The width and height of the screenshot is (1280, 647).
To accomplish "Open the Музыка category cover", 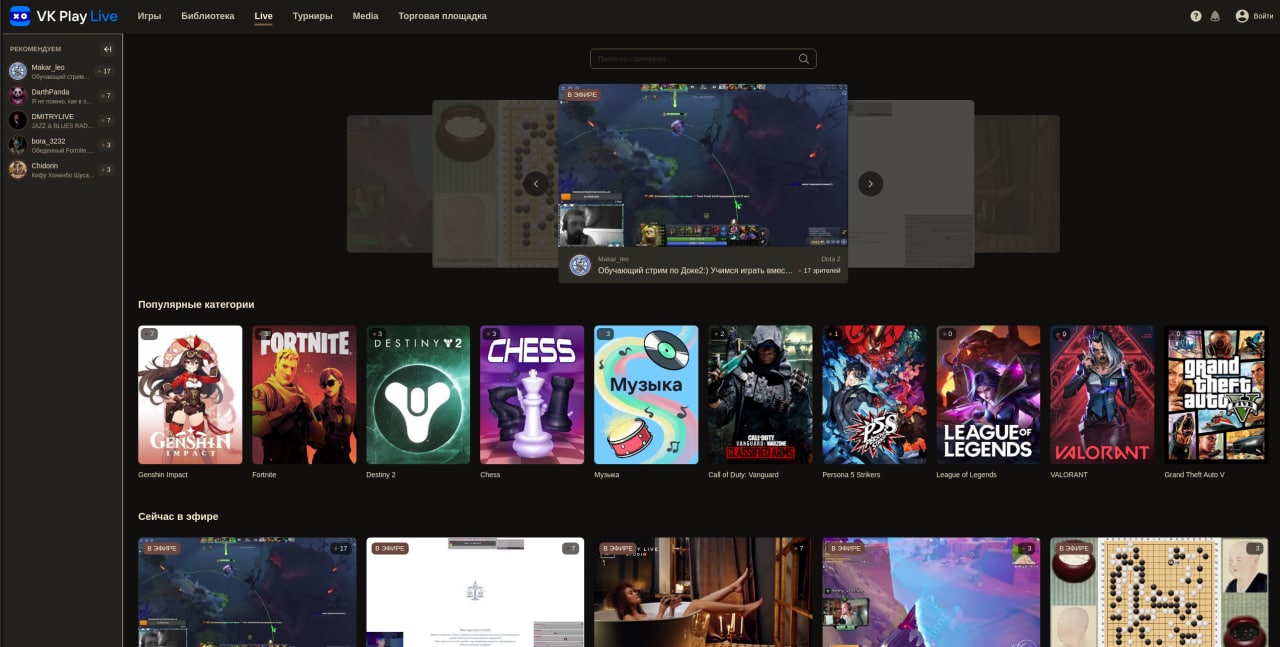I will (x=646, y=394).
